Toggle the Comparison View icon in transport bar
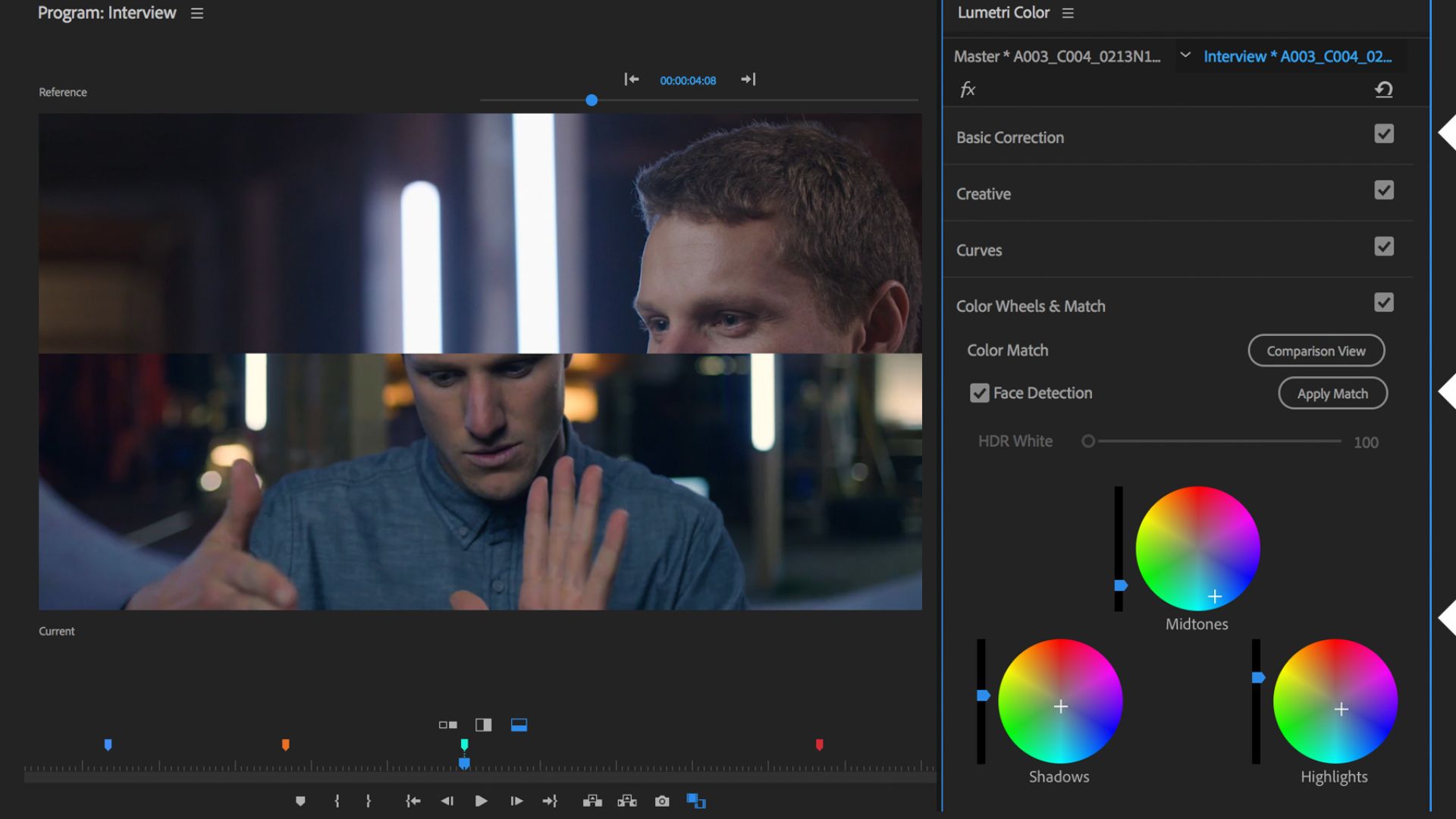Image resolution: width=1456 pixels, height=819 pixels. [x=695, y=801]
